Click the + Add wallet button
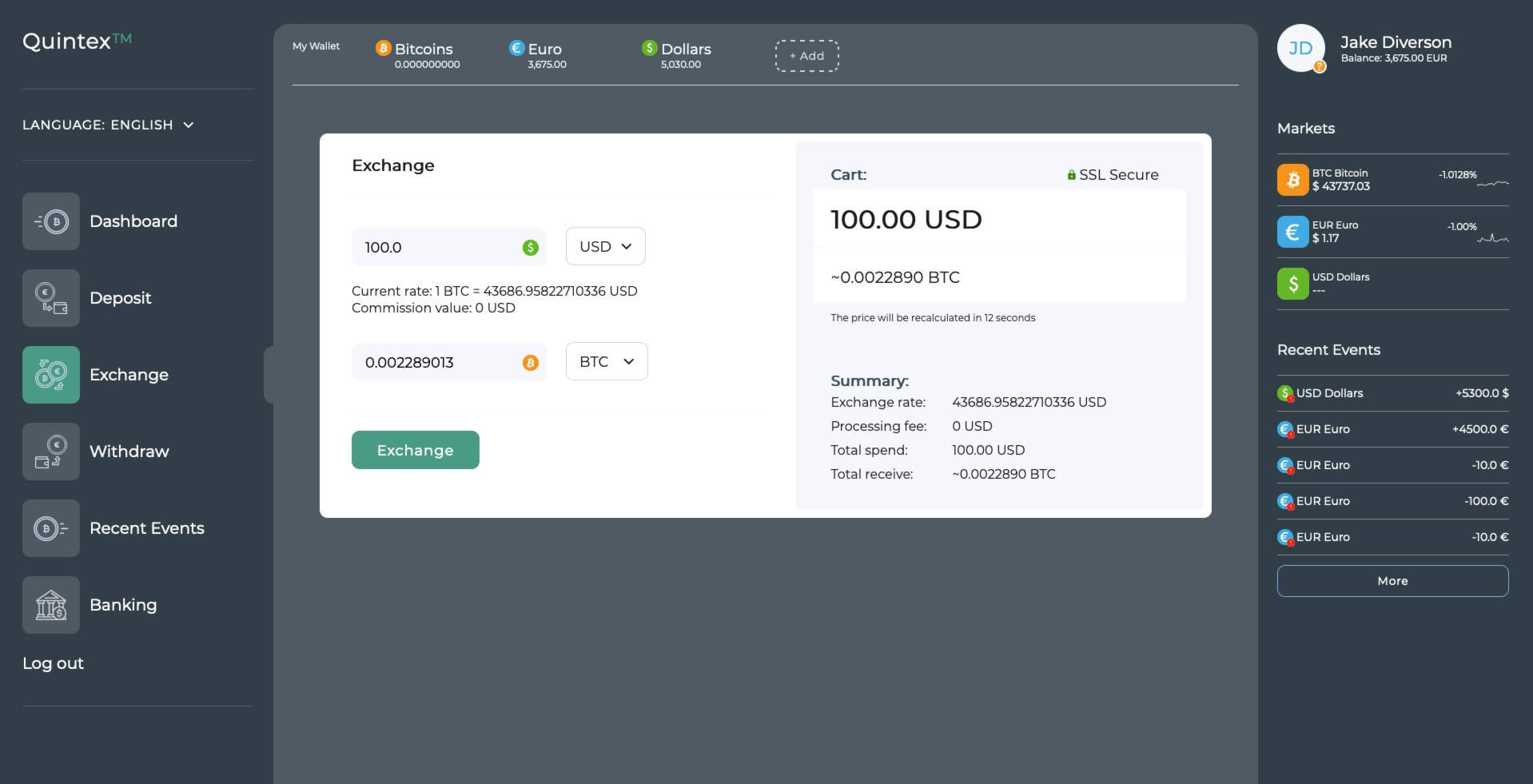Image resolution: width=1533 pixels, height=784 pixels. tap(806, 56)
